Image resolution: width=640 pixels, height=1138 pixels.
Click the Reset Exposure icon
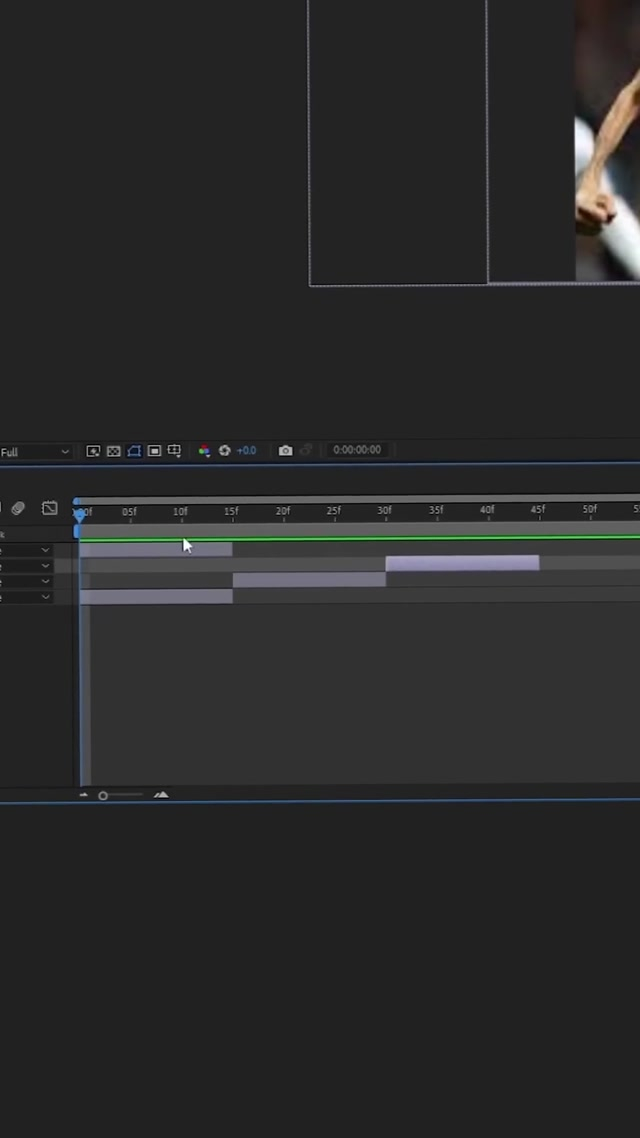tap(224, 451)
